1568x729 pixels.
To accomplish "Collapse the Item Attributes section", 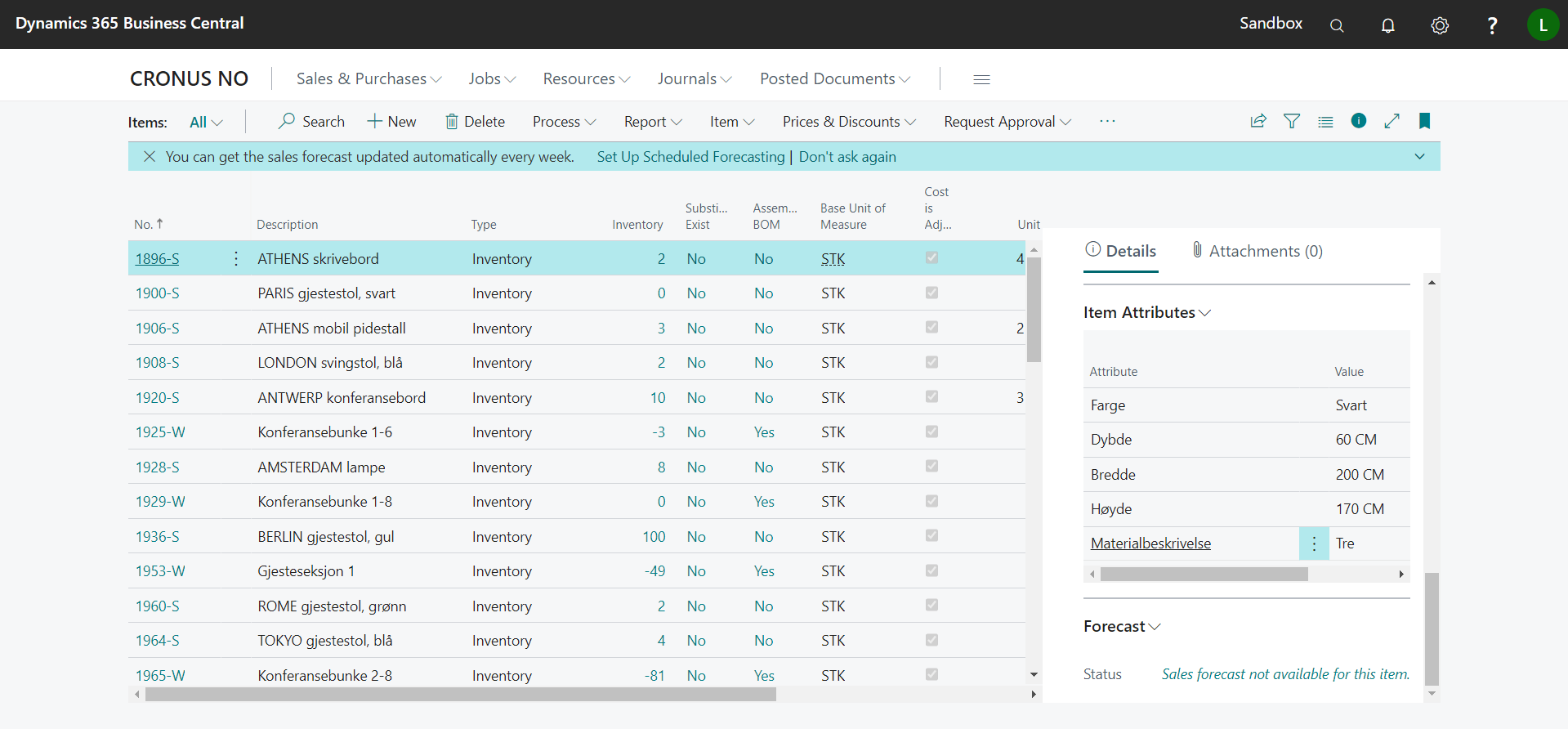I will (x=1146, y=312).
